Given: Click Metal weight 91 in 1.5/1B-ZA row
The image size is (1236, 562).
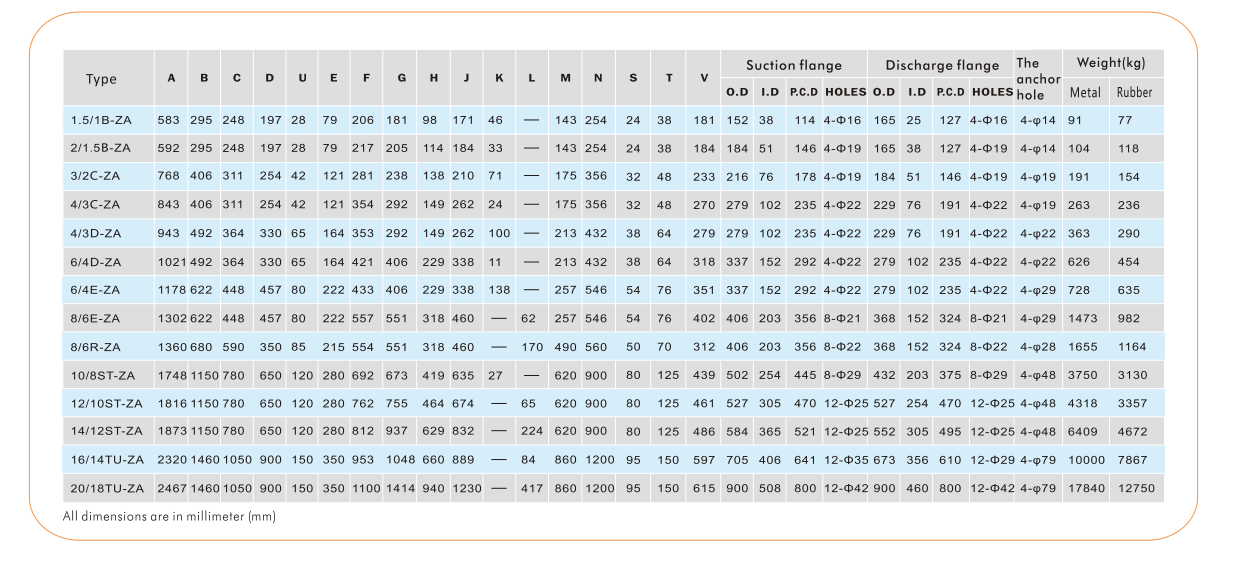Looking at the screenshot, I should (x=1075, y=120).
